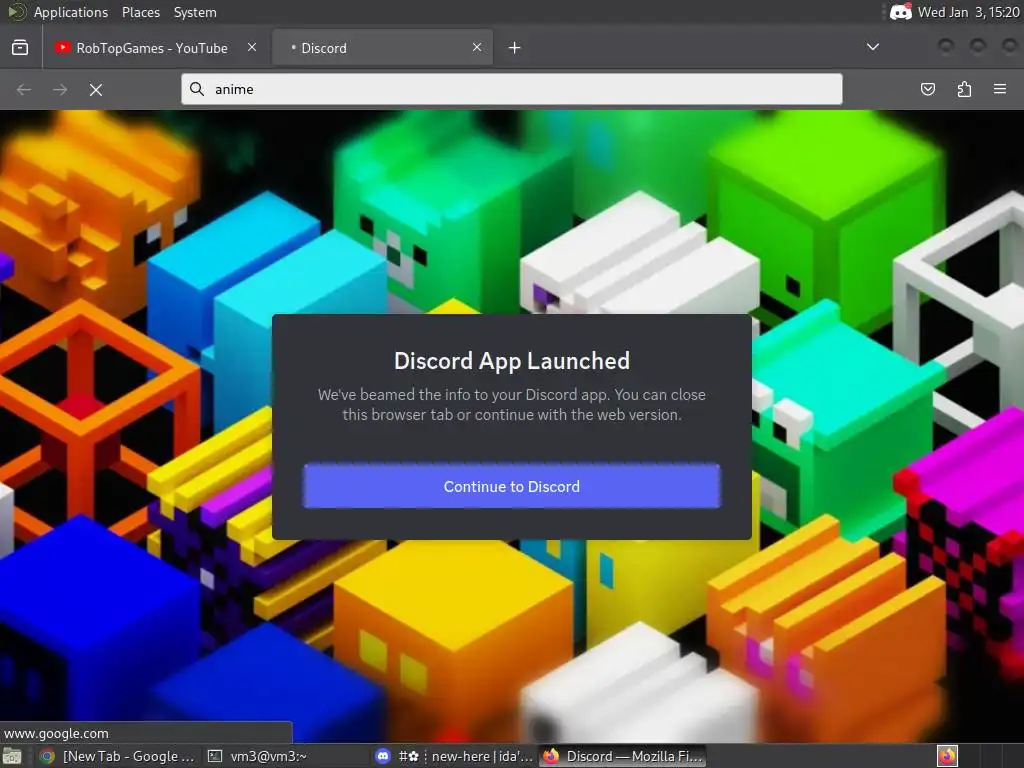Open Firefox View icon

pos(20,48)
